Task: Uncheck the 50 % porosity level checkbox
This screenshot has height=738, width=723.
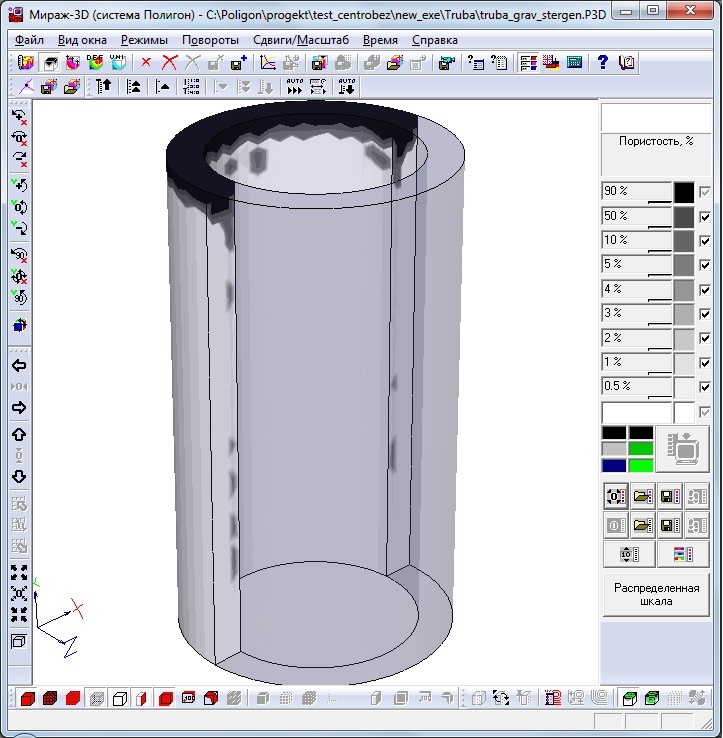Action: (x=705, y=216)
